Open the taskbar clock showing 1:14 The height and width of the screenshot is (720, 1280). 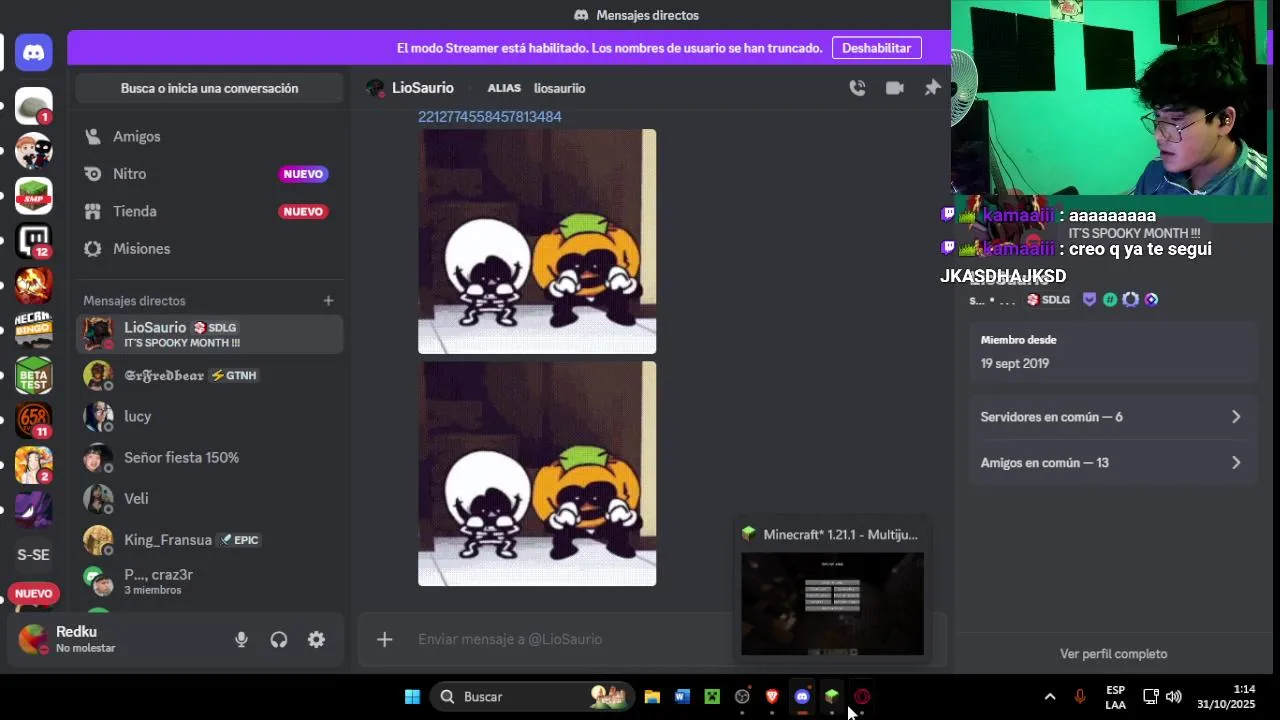tap(1226, 696)
